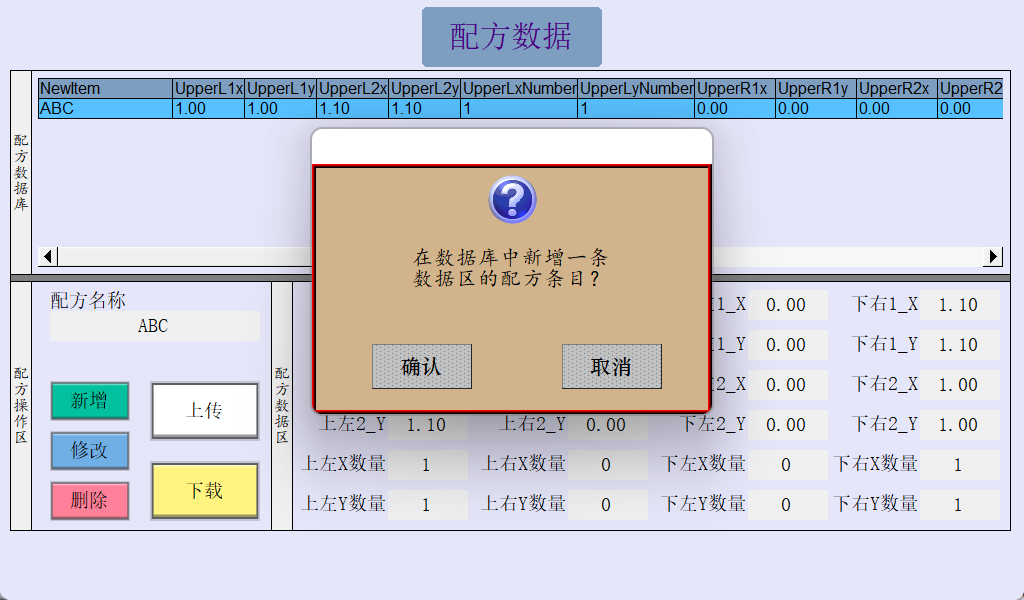Edit the 下右2_Y value field
The width and height of the screenshot is (1024, 600).
coord(960,425)
